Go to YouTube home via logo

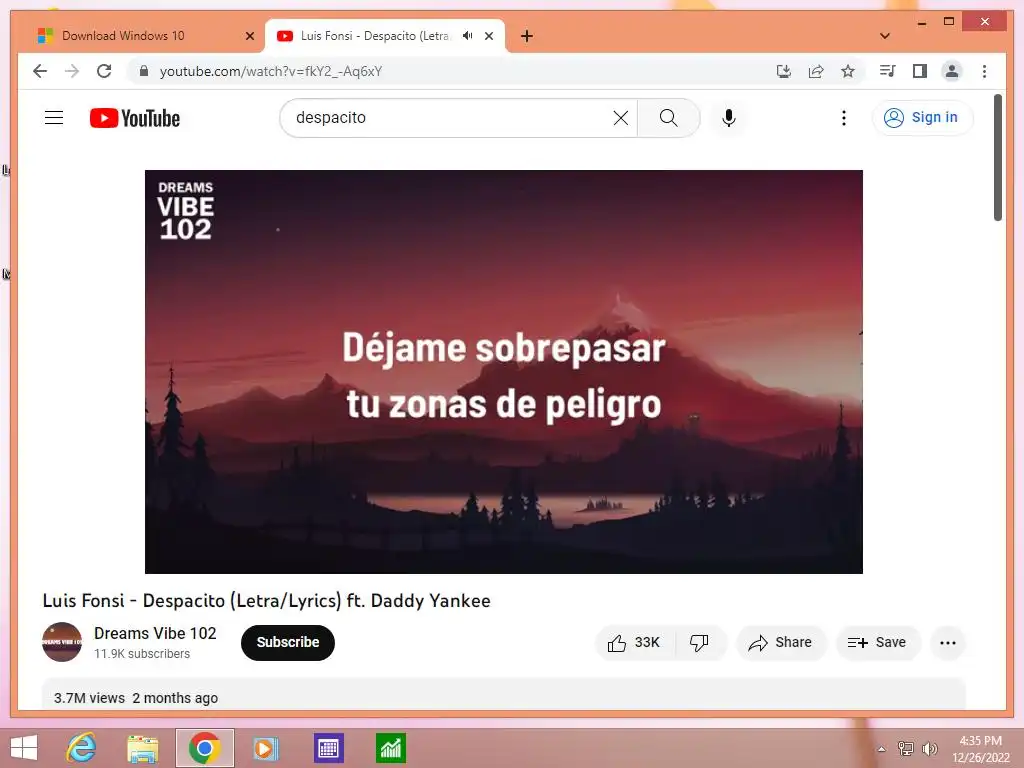[135, 118]
